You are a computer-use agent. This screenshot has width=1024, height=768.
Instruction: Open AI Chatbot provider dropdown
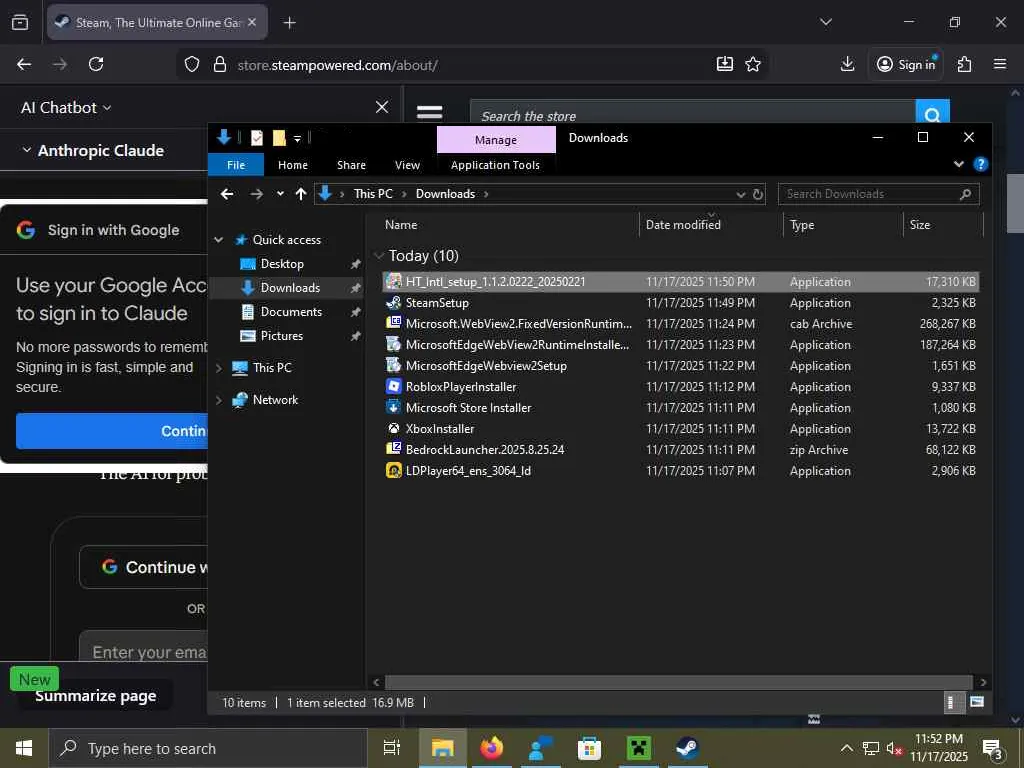click(66, 108)
